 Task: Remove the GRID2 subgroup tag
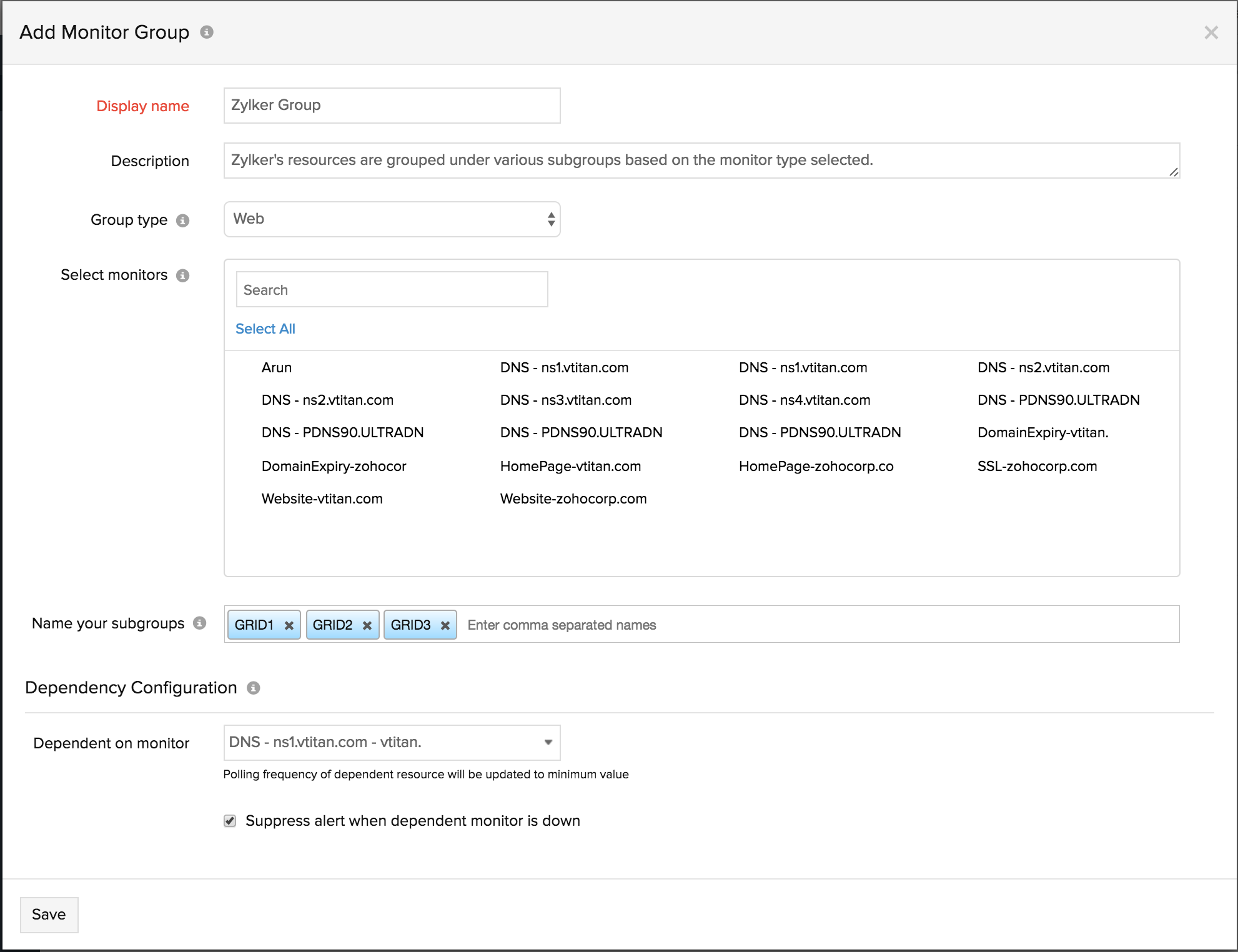tap(367, 625)
